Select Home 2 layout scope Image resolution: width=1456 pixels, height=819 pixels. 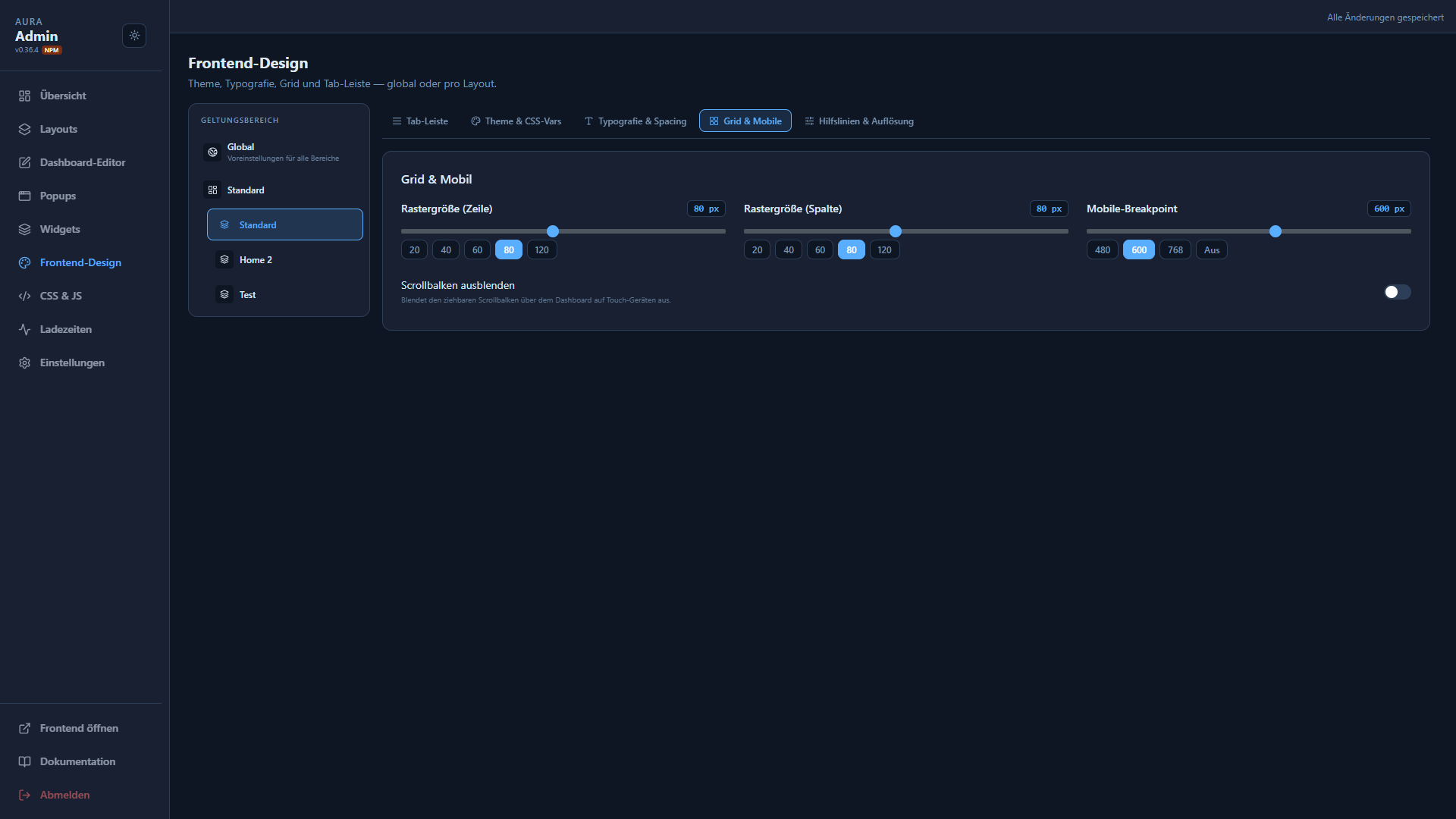(x=285, y=259)
